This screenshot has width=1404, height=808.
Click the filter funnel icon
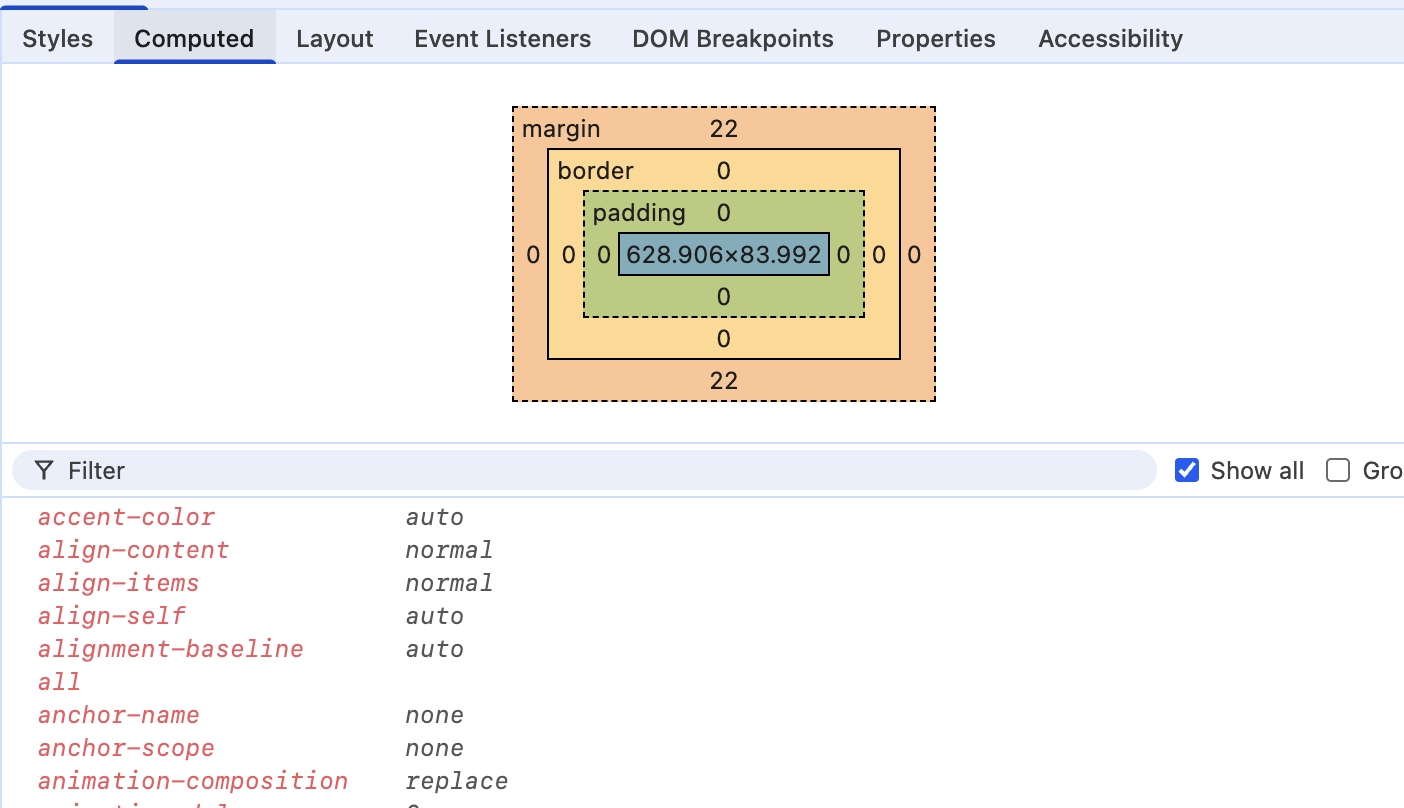(43, 470)
